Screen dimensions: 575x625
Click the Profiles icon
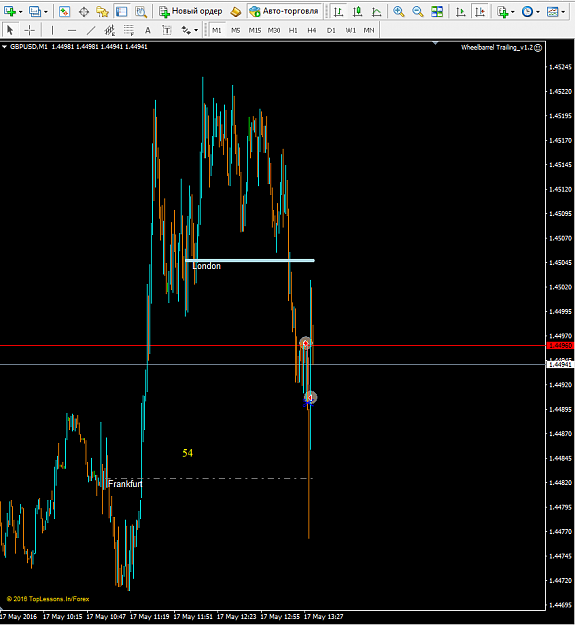coord(35,12)
